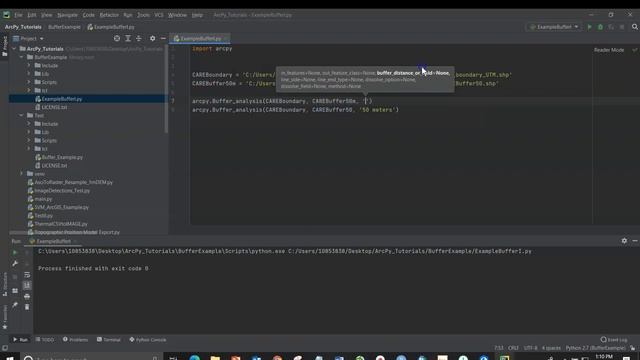Screen dimensions: 640x360
Task: Collapse the ArcPy_Tutorials root folder
Action: click(x=15, y=49)
